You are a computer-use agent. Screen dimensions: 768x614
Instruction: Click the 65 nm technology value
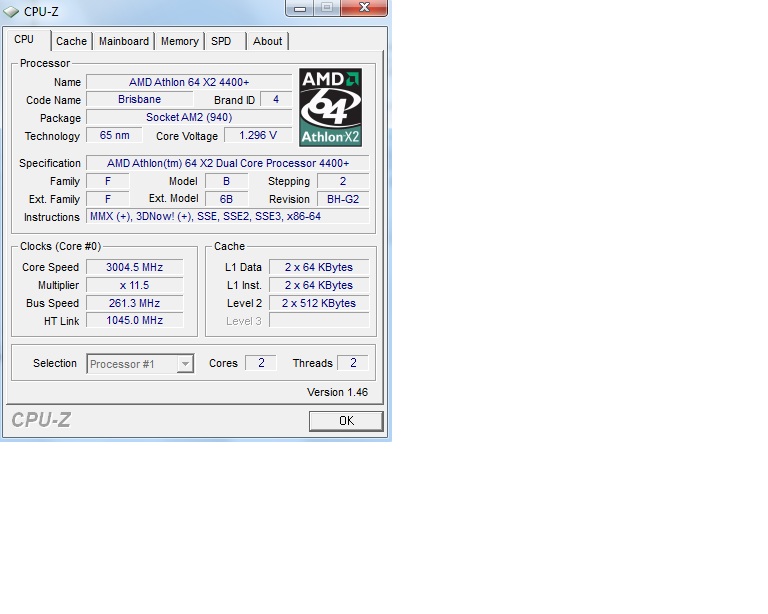(x=115, y=136)
